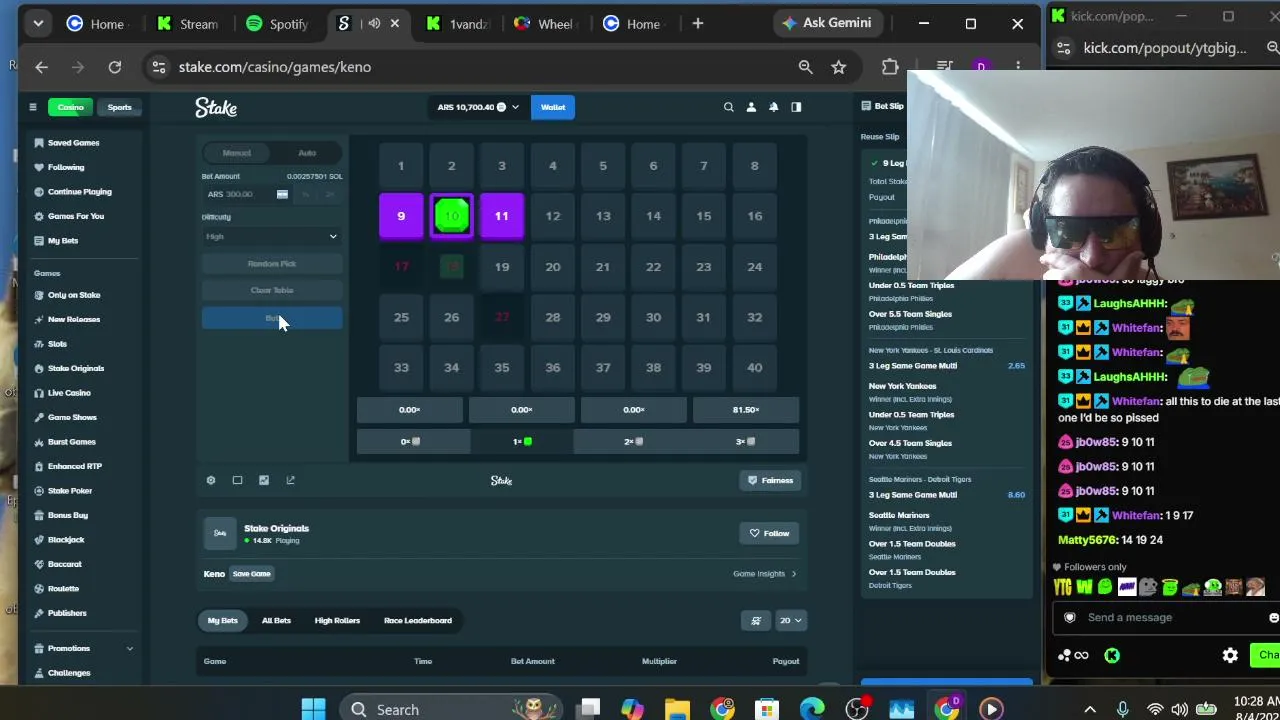The width and height of the screenshot is (1280, 720).
Task: Open Saved Games in sidebar
Action: tap(73, 143)
